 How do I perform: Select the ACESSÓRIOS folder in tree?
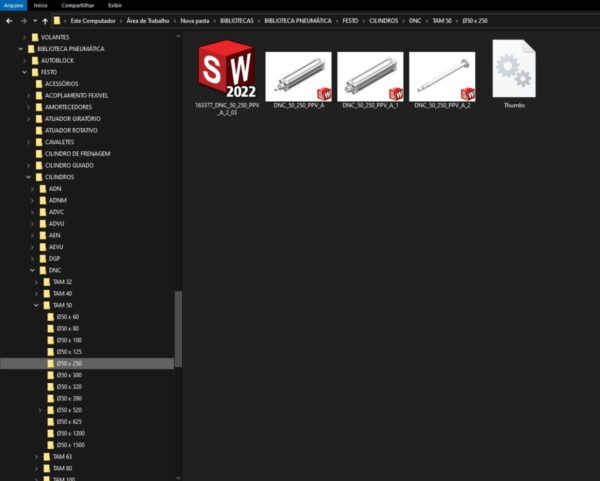(57, 84)
